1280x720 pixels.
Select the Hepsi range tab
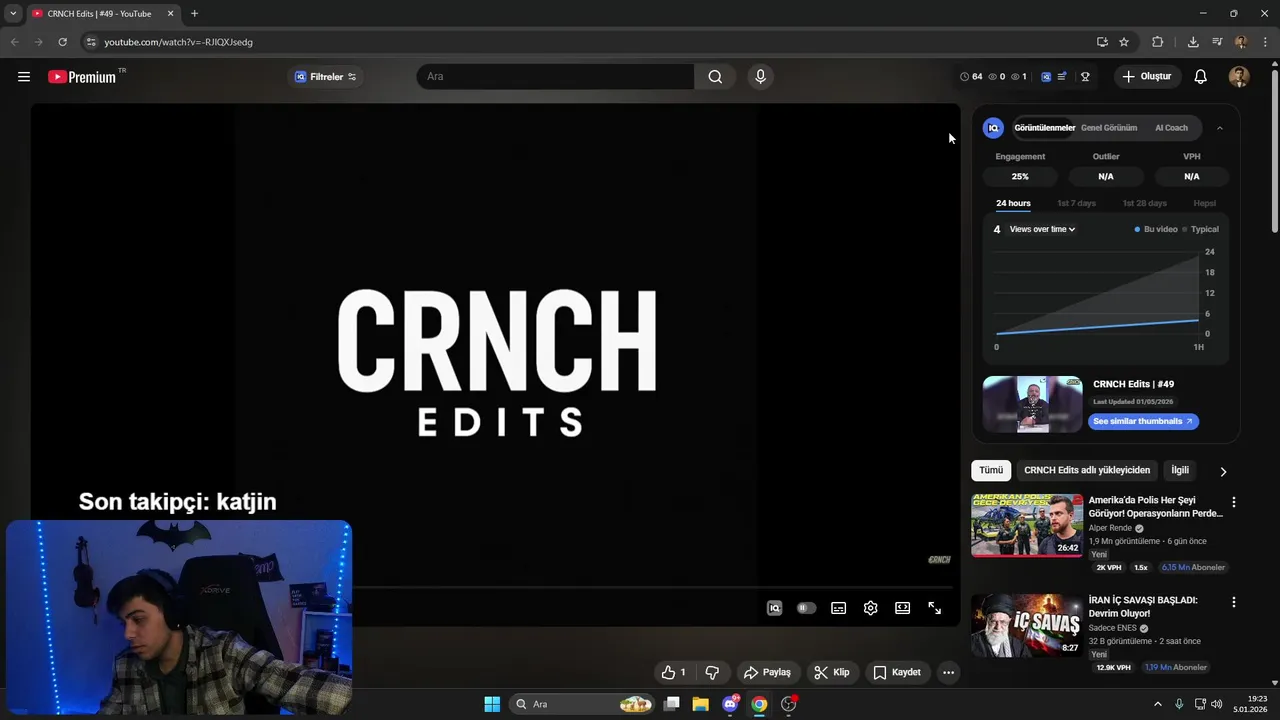click(x=1204, y=203)
